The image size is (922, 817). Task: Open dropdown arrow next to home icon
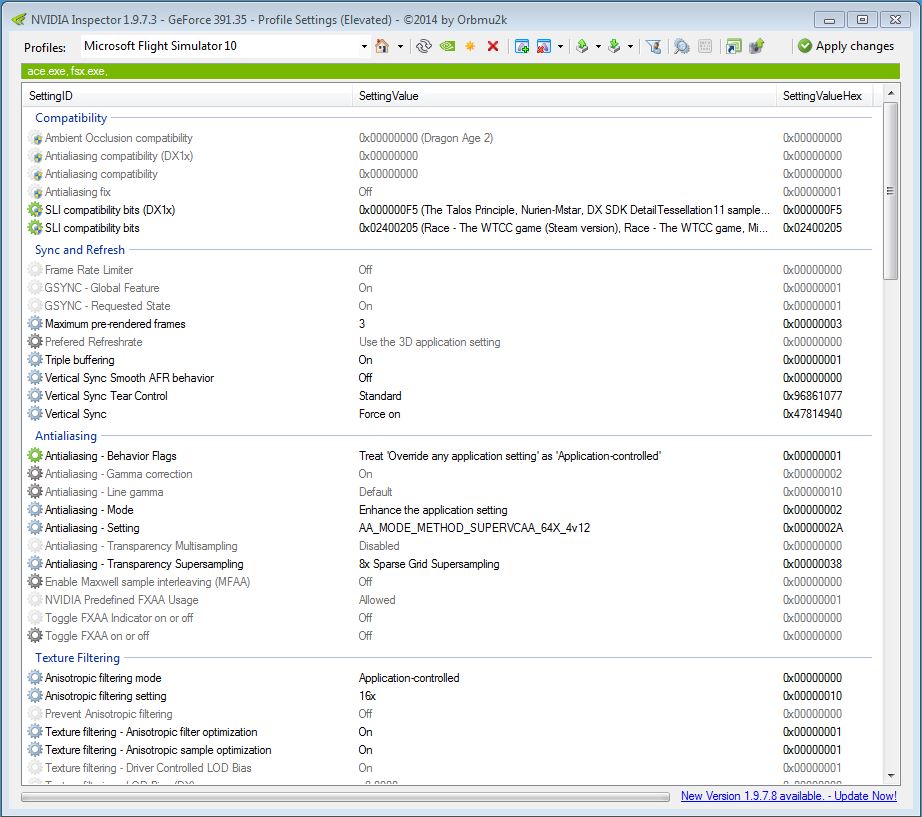click(x=400, y=46)
